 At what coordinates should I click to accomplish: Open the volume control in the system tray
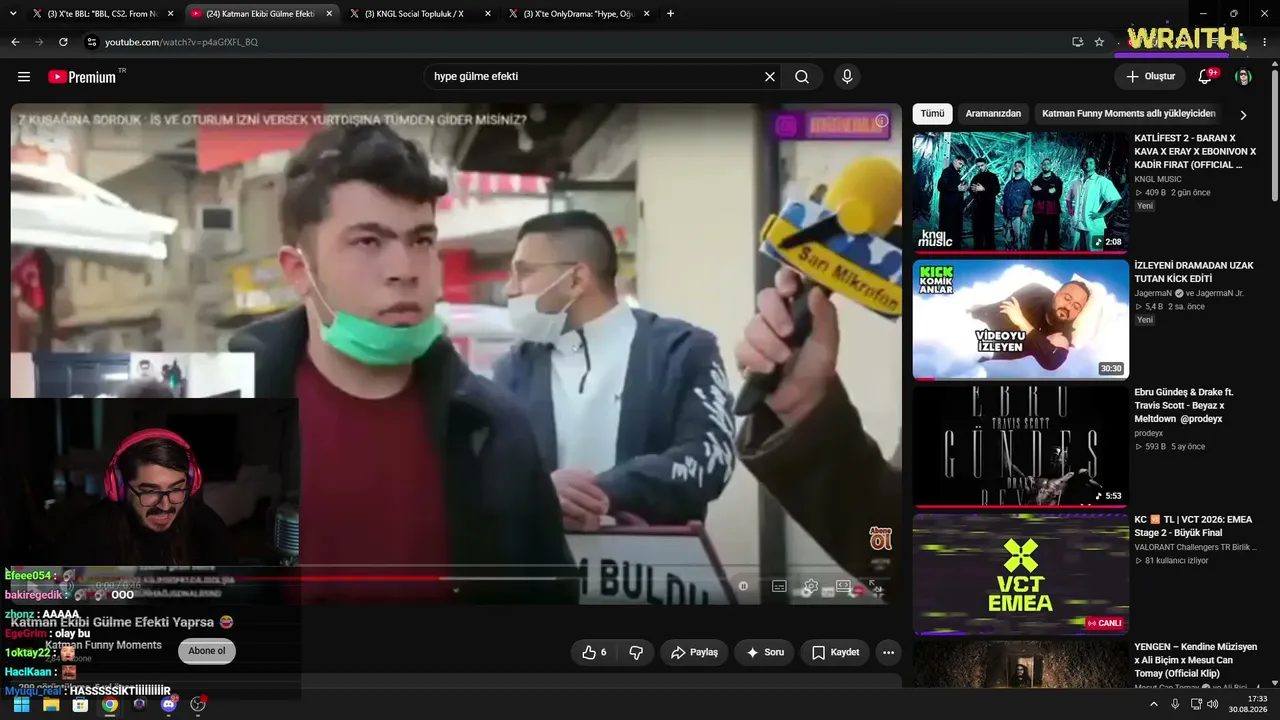pos(1213,704)
